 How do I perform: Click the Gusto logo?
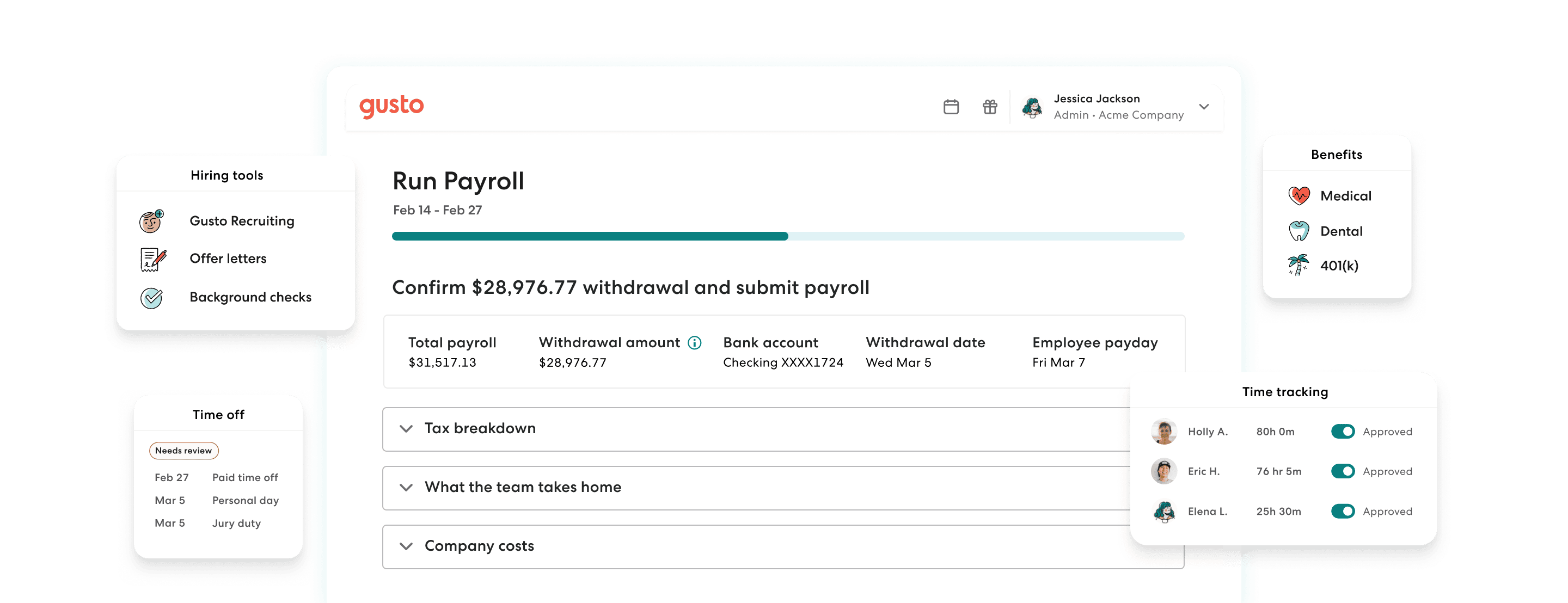pyautogui.click(x=391, y=107)
